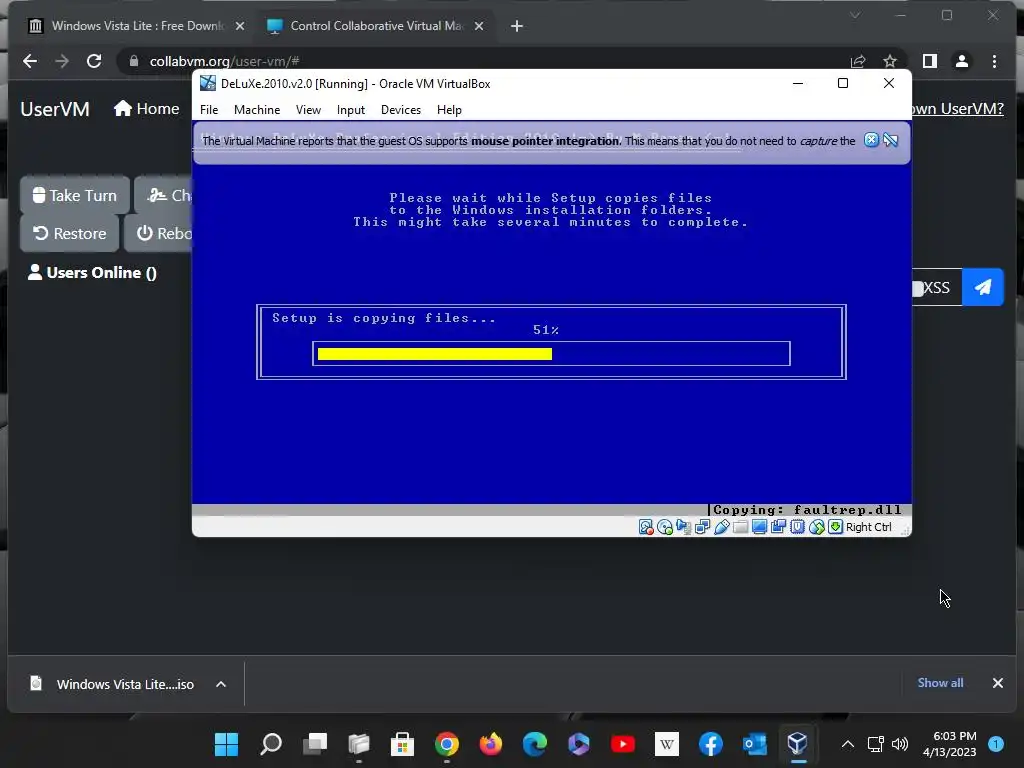The height and width of the screenshot is (768, 1024).
Task: Open Outlook from taskbar
Action: (x=754, y=744)
